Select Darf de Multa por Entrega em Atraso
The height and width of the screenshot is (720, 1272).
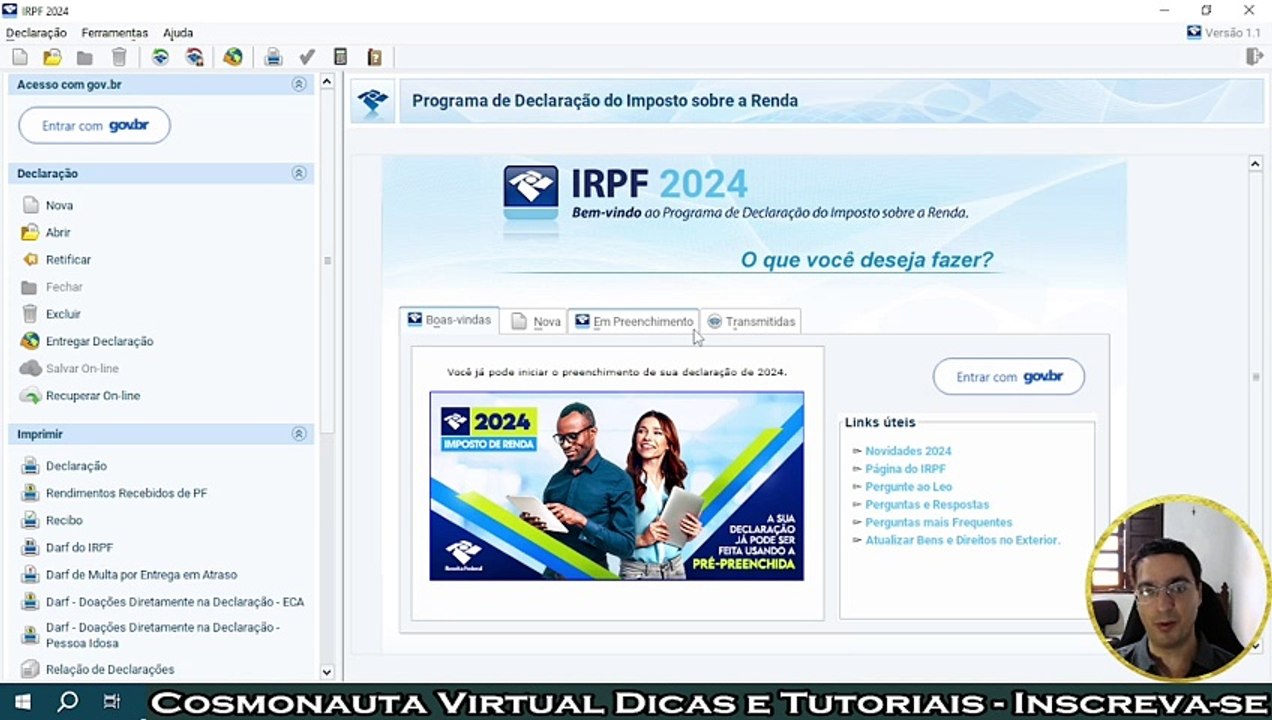pos(141,575)
